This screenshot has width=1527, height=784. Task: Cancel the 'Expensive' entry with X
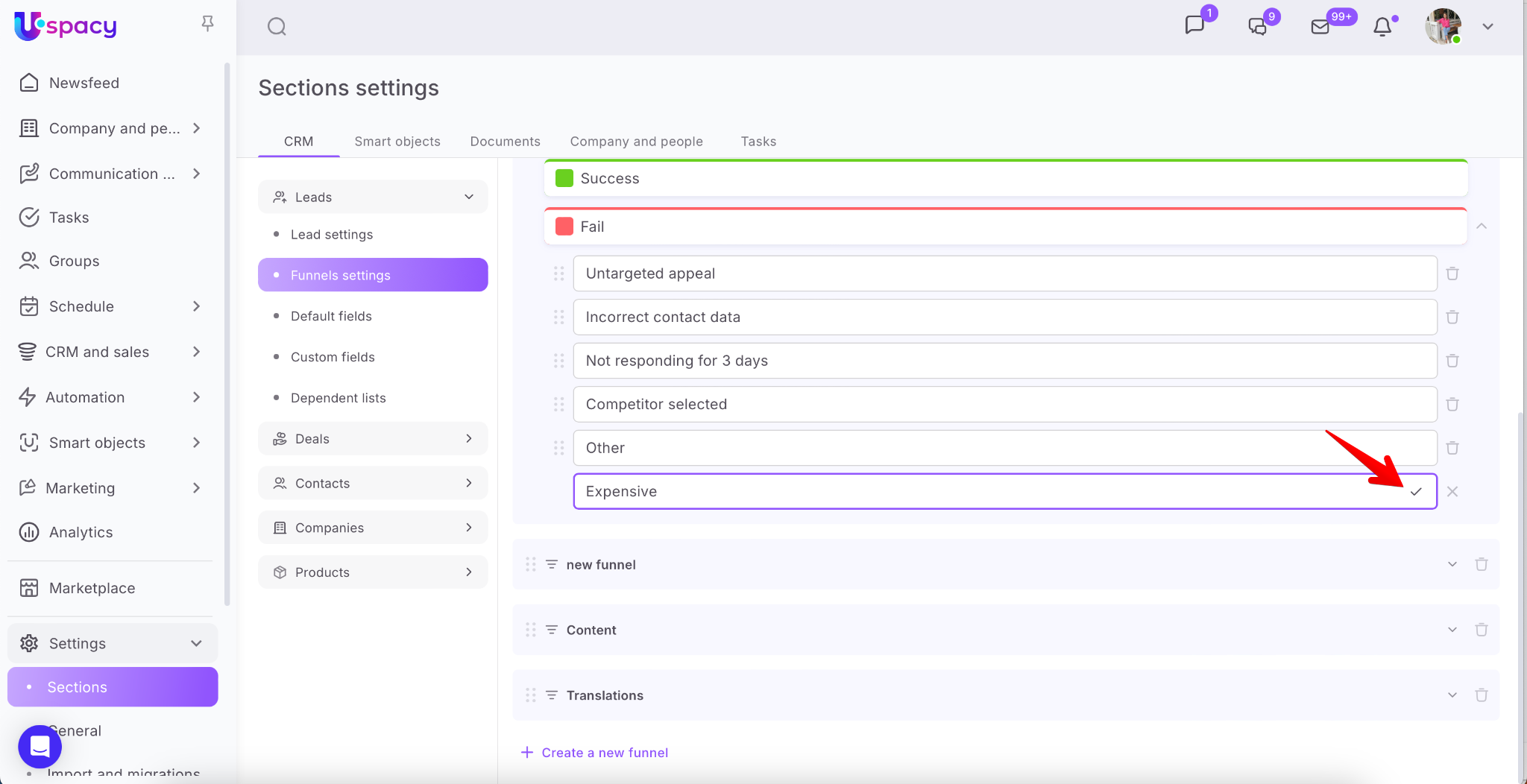1452,491
